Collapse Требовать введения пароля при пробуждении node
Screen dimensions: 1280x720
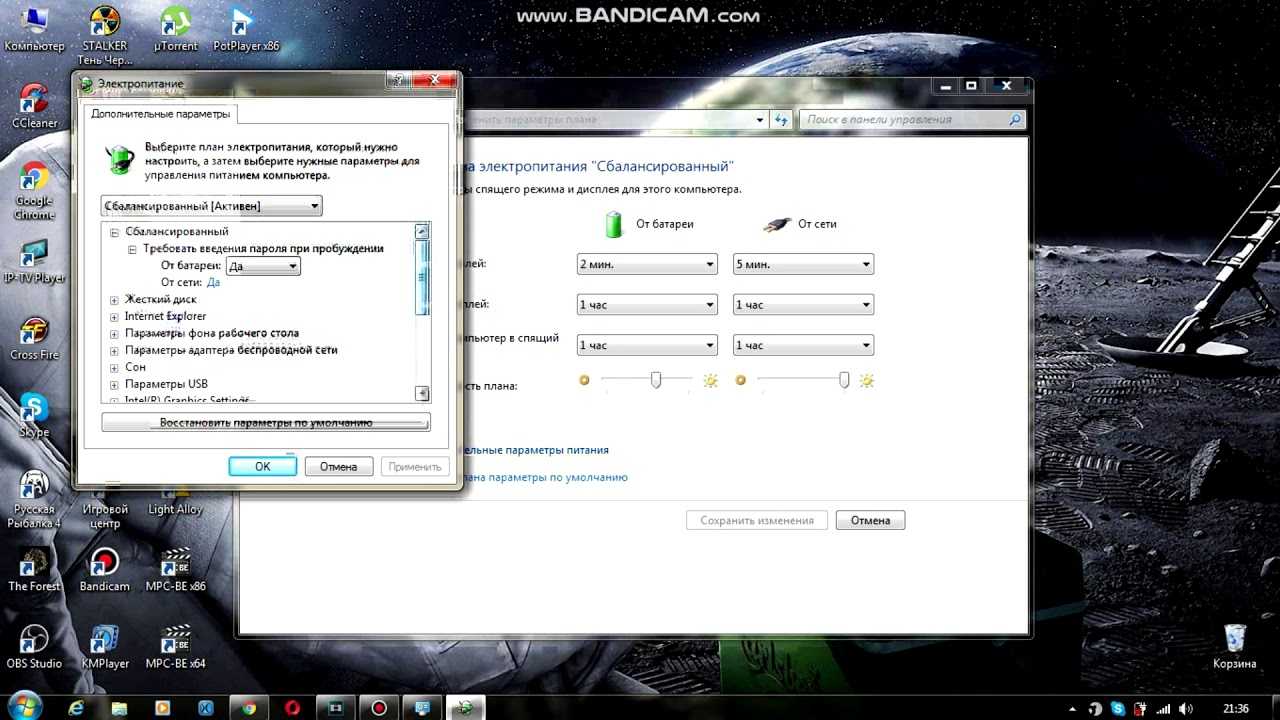tap(132, 249)
